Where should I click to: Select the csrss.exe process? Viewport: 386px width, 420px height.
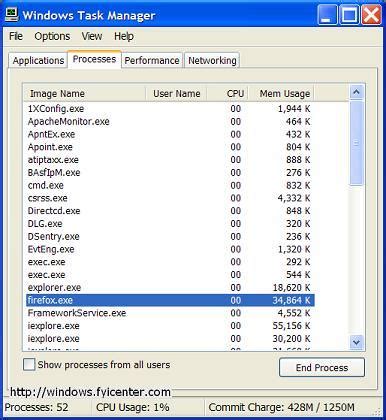click(x=170, y=198)
